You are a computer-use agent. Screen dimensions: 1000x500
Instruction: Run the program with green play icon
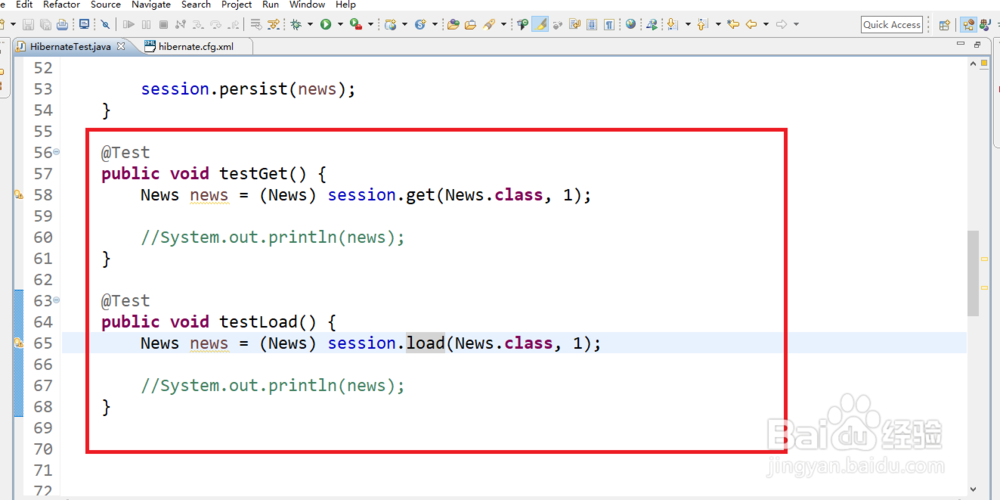[x=325, y=24]
